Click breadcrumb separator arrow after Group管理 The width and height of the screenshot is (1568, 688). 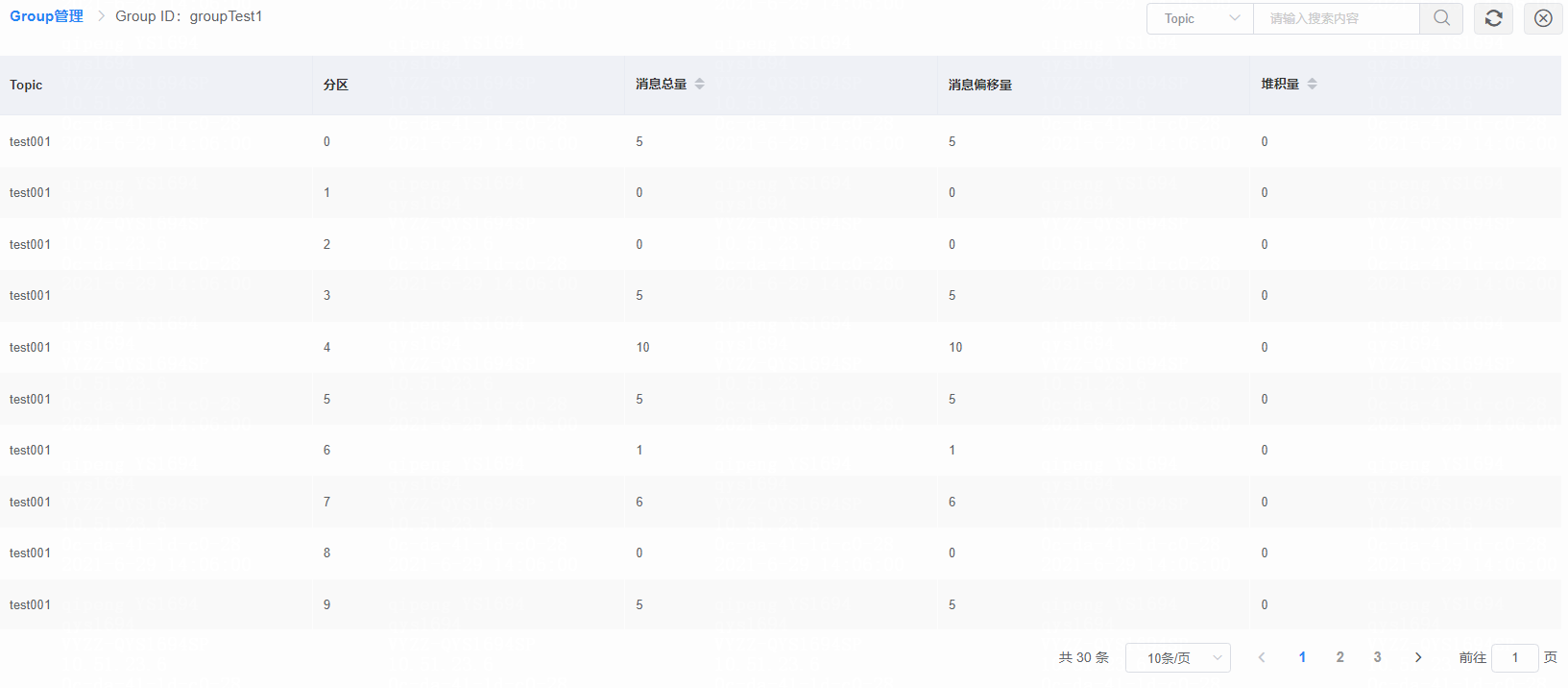tap(101, 16)
